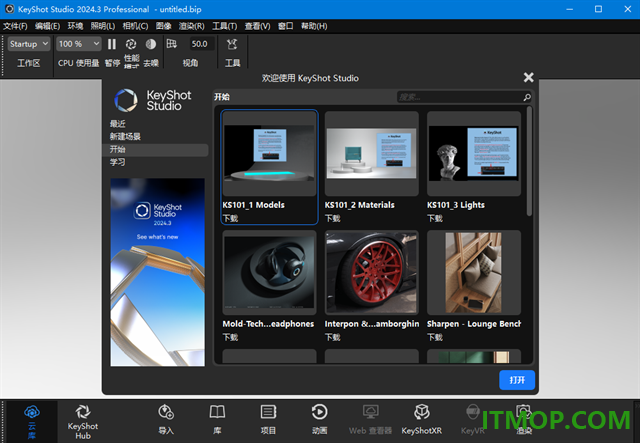Click the KeyShot app icon in title bar
This screenshot has width=640, height=443.
point(9,9)
